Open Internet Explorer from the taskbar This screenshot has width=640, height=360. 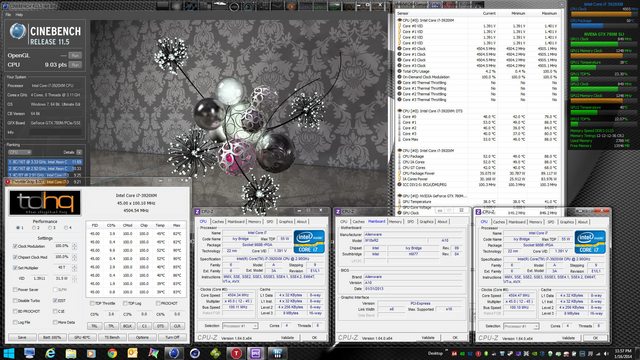(x=50, y=353)
